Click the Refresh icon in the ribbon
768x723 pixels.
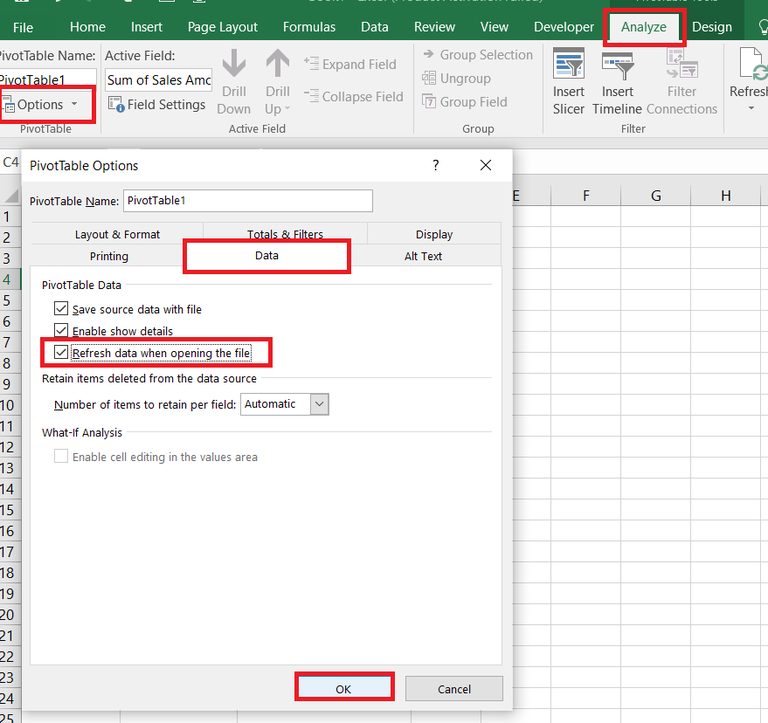tap(752, 66)
